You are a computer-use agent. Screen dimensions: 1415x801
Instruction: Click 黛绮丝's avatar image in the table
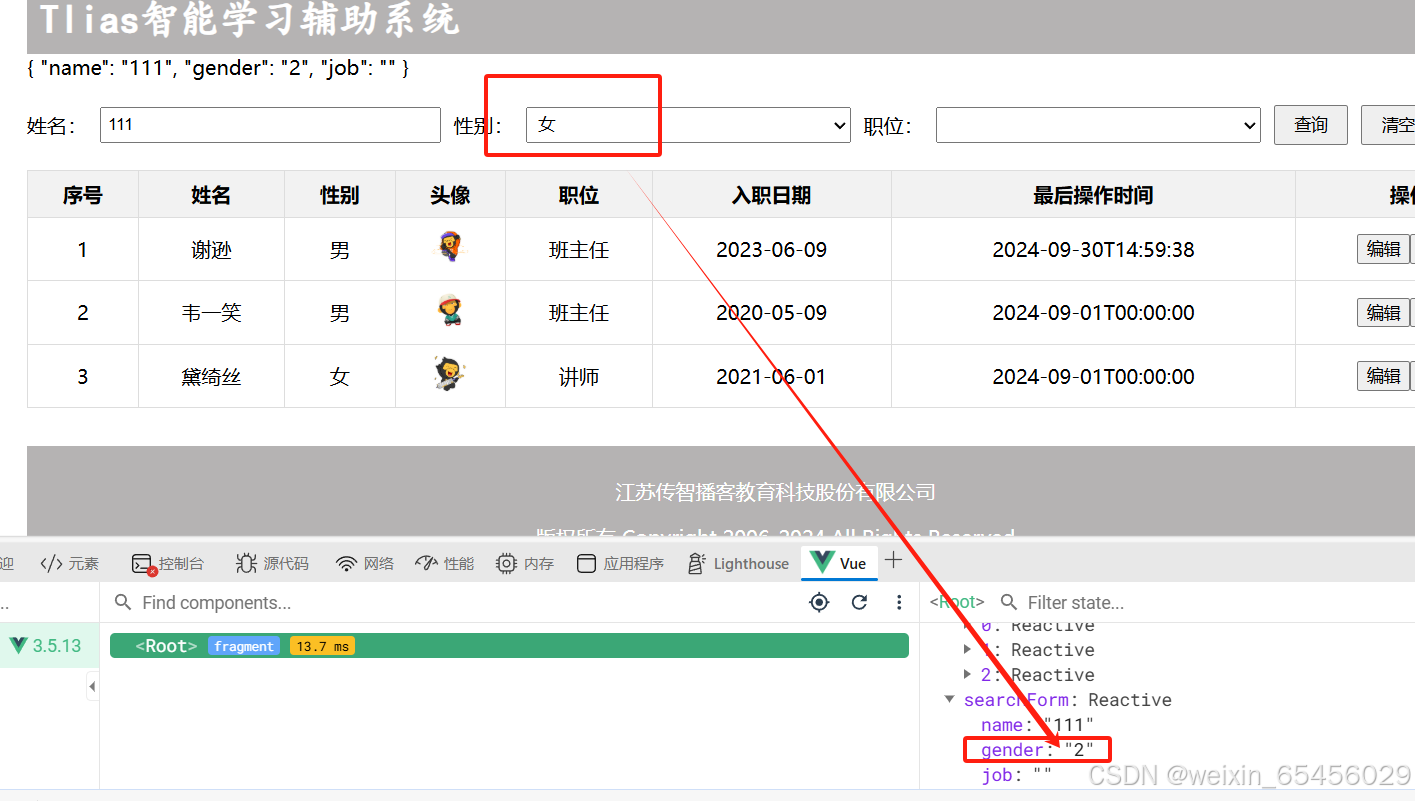pos(450,376)
